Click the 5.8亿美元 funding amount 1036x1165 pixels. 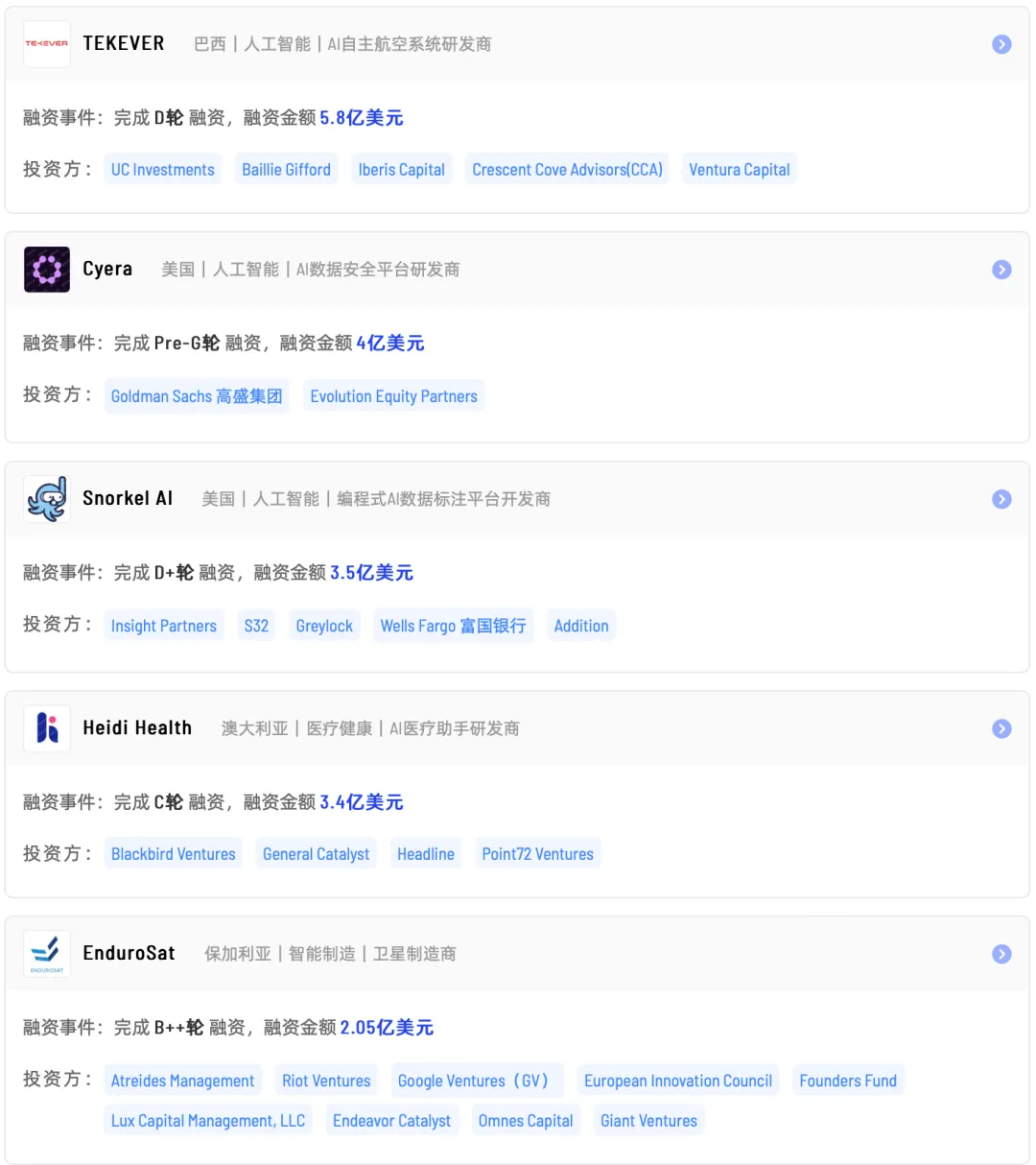362,118
